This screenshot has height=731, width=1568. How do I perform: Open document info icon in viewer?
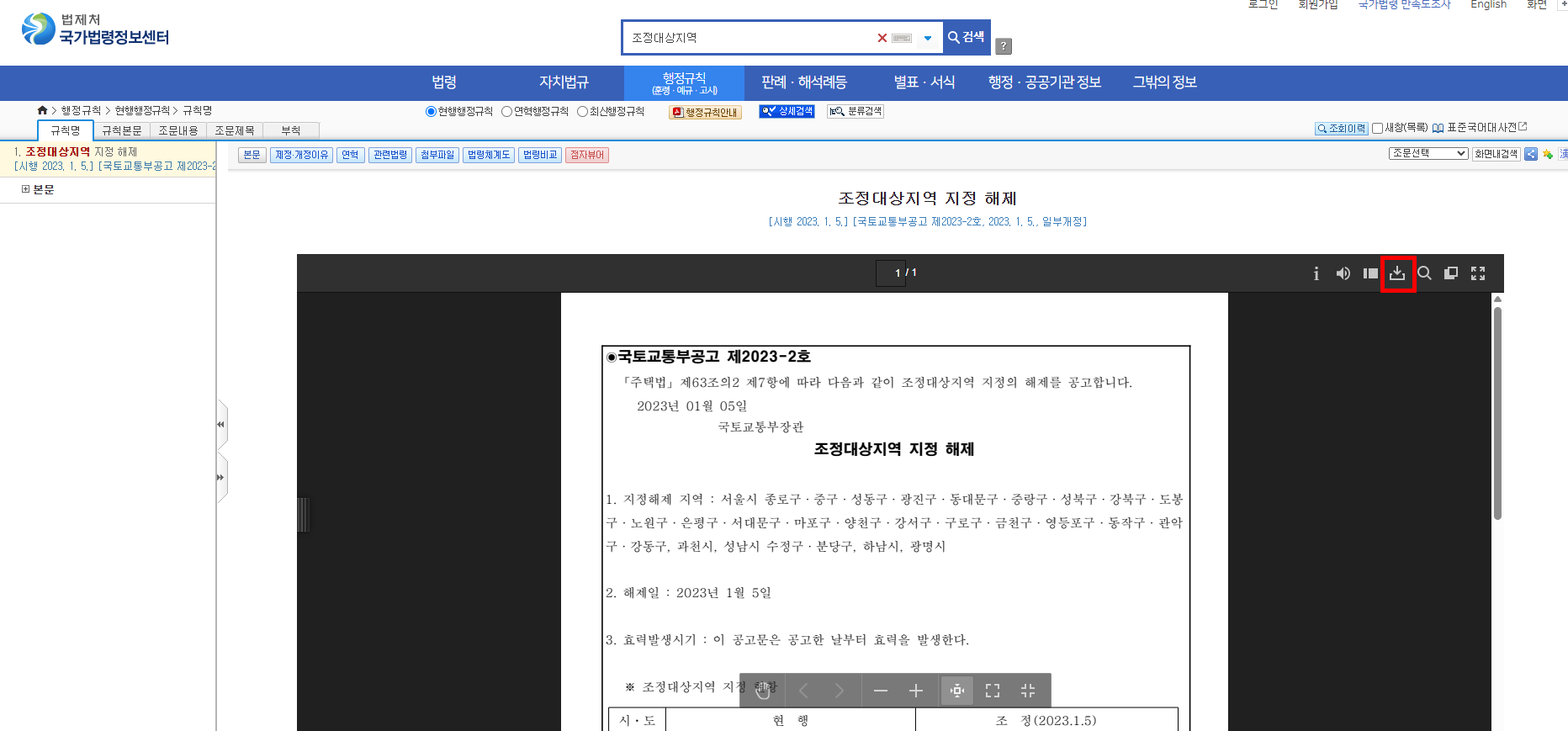pos(1316,273)
